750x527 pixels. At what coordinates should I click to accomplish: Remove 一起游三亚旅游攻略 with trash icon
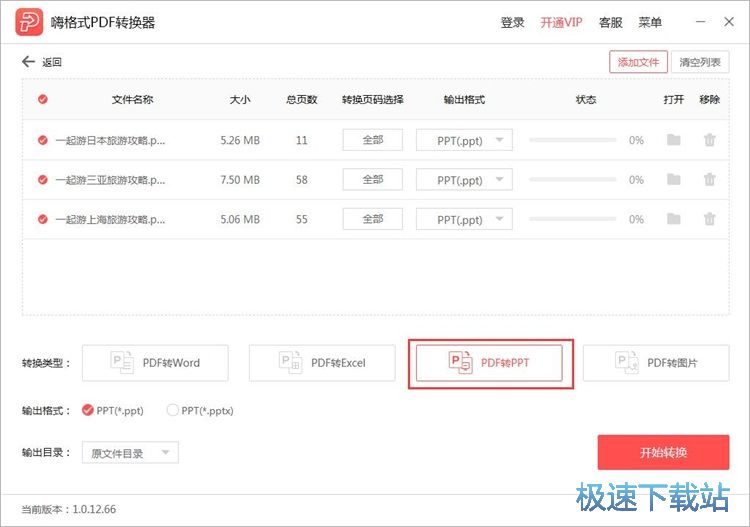coord(709,179)
